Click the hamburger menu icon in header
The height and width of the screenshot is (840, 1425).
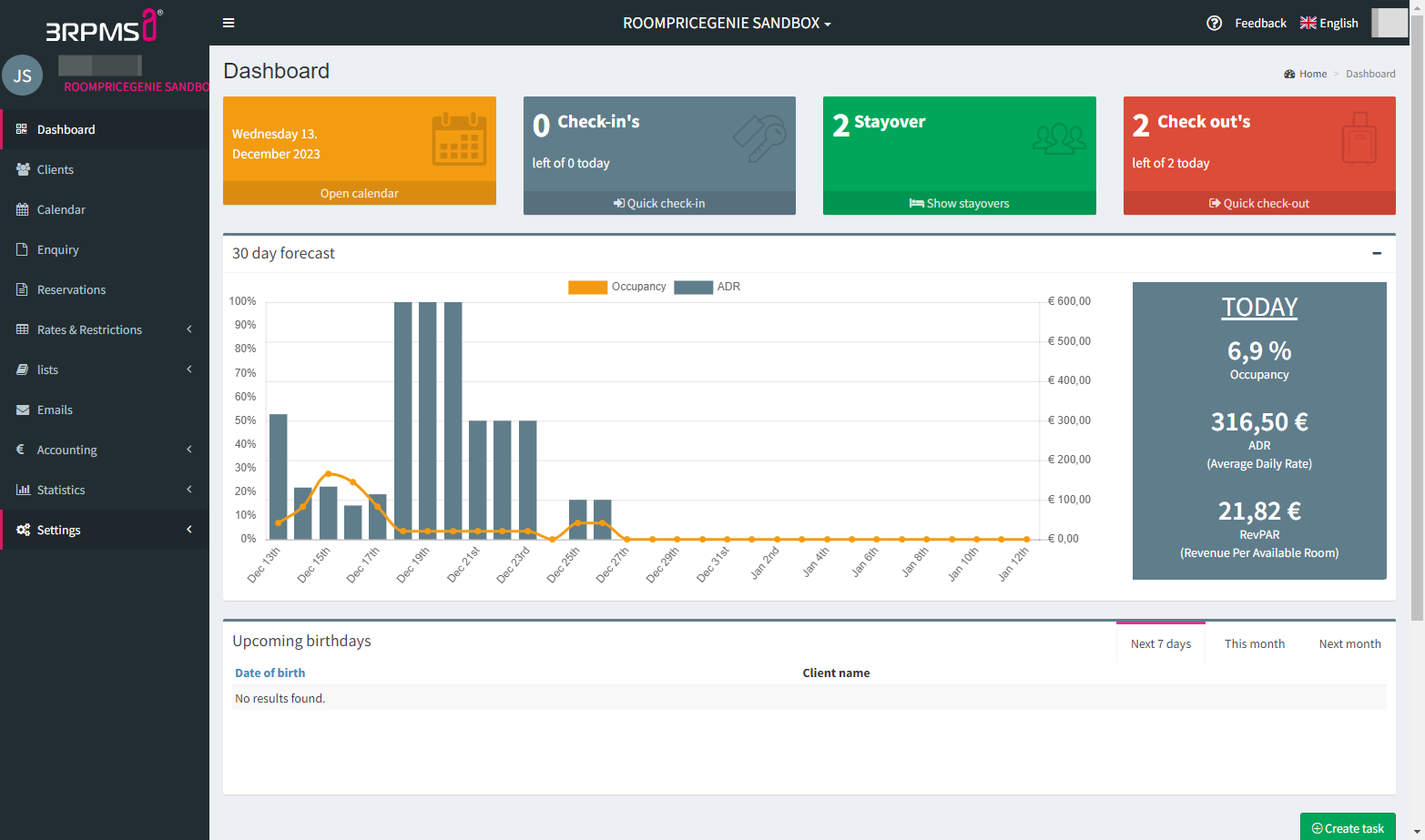coord(229,23)
